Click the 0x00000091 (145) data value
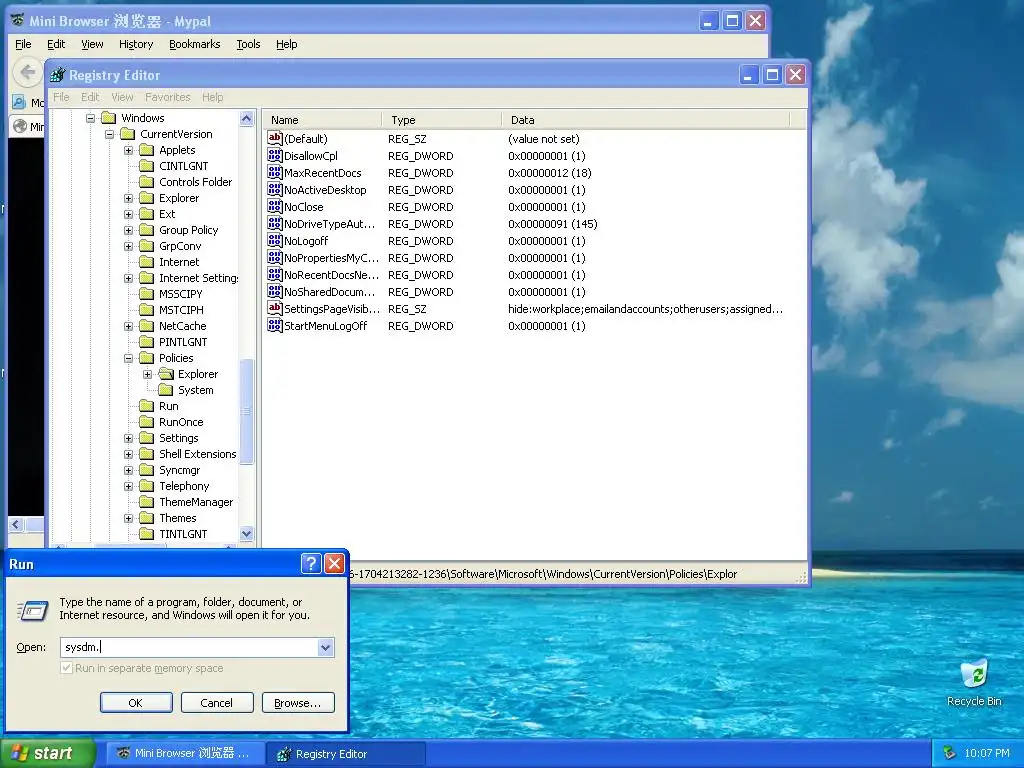This screenshot has width=1024, height=768. click(x=552, y=224)
